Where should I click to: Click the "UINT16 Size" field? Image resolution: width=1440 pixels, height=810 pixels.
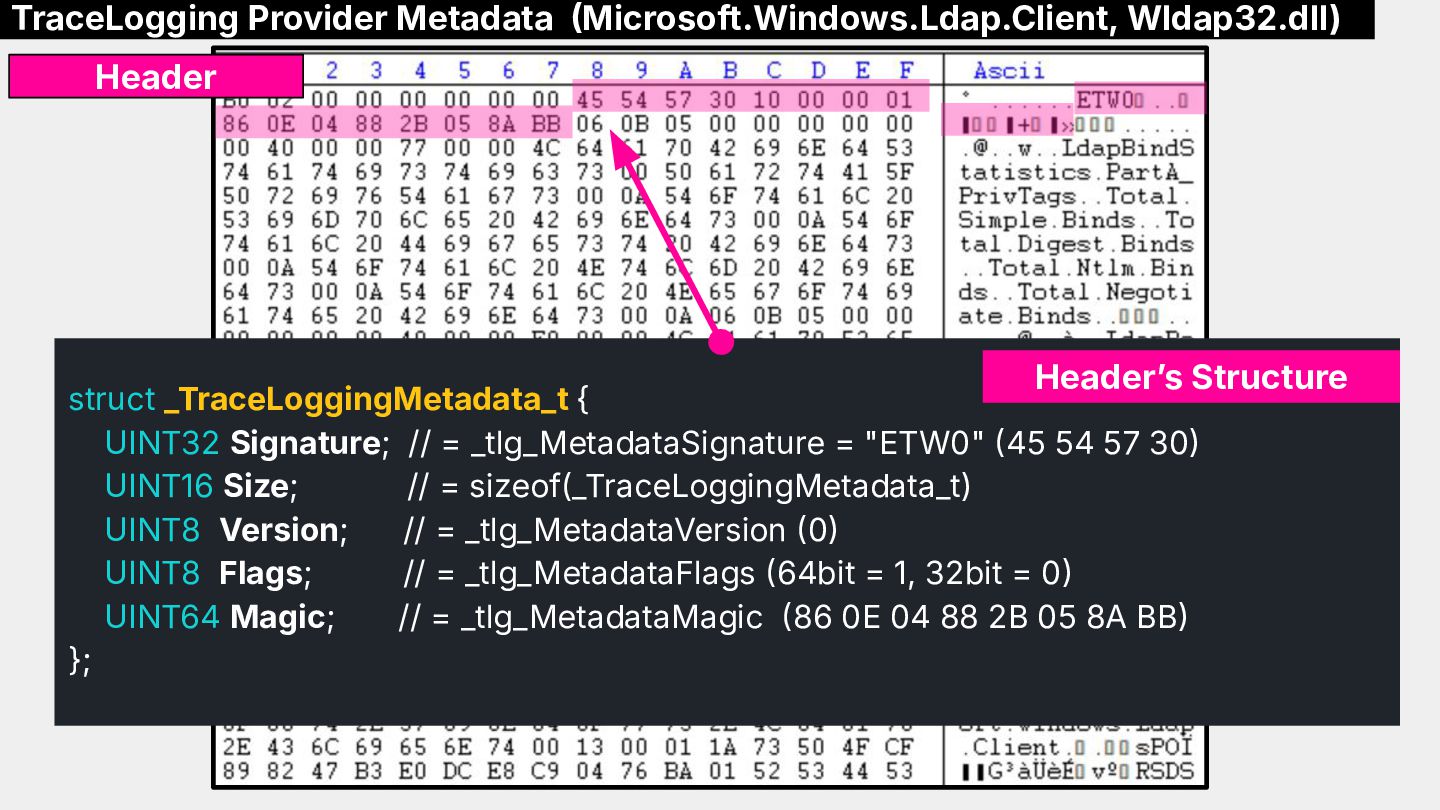coord(202,487)
